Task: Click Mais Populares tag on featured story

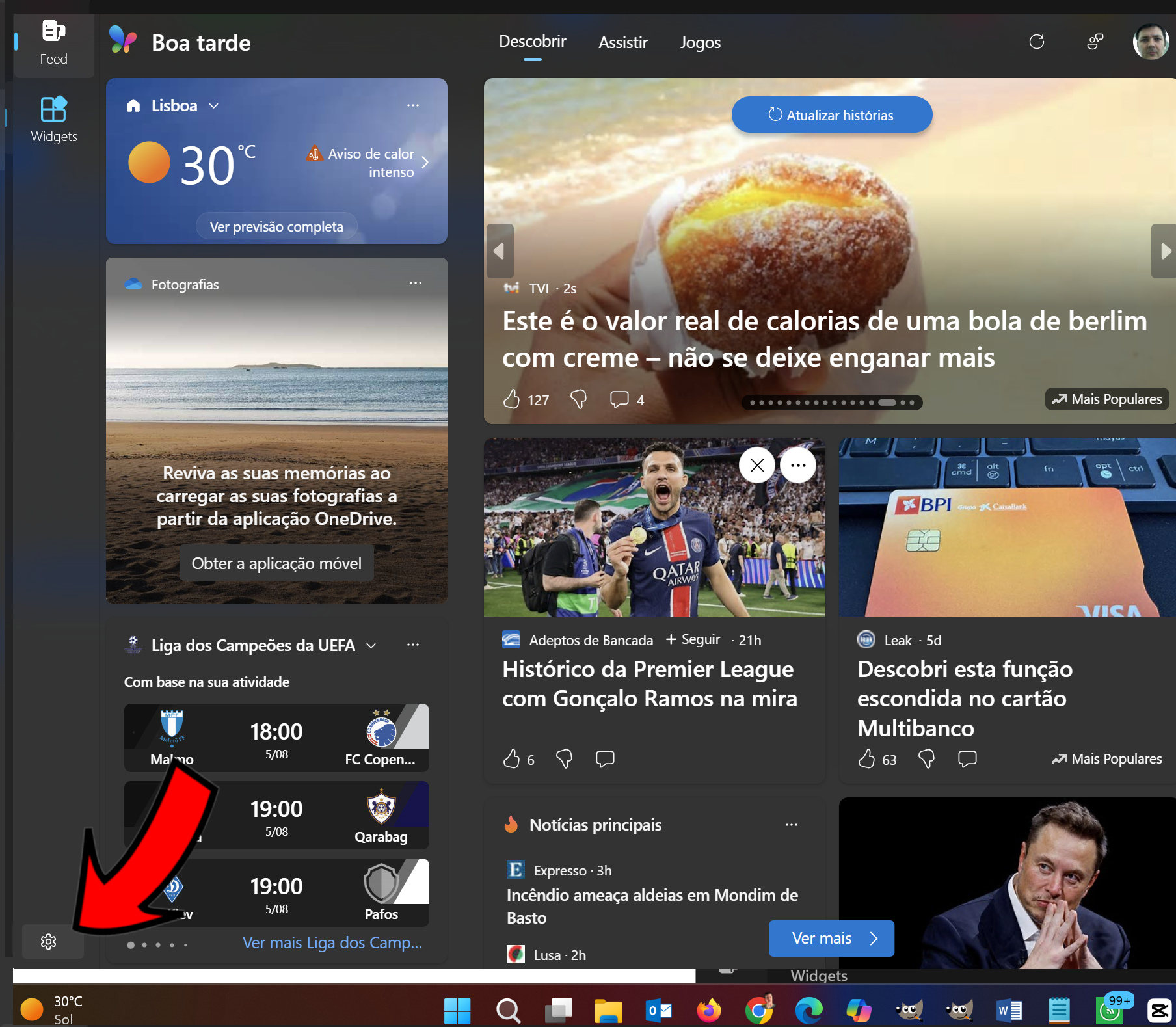Action: click(1107, 399)
